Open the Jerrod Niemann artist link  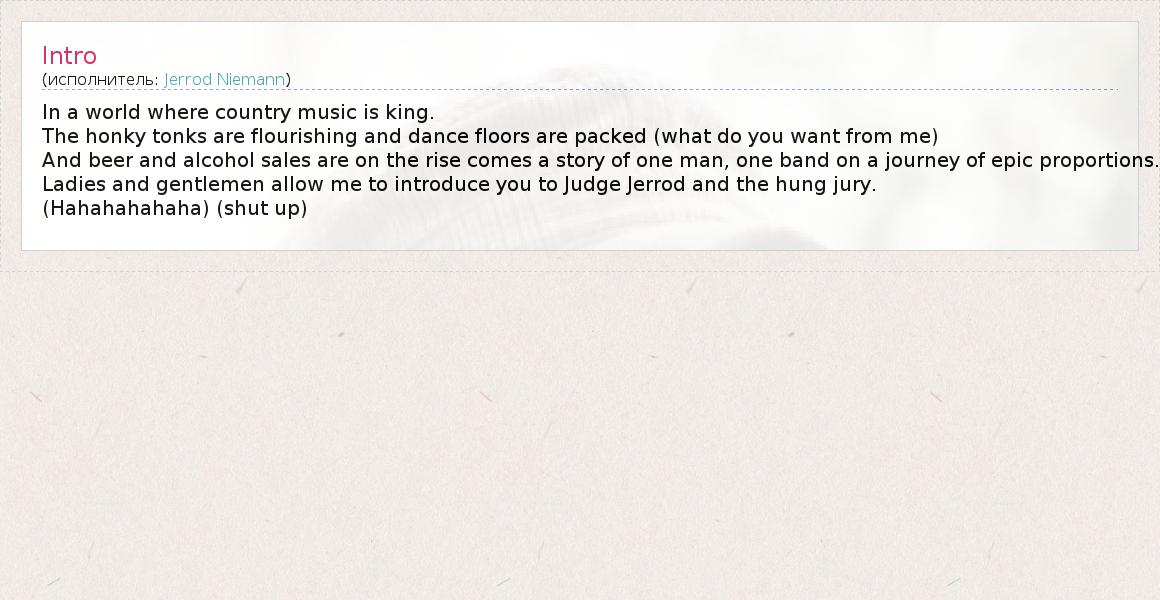pos(226,79)
